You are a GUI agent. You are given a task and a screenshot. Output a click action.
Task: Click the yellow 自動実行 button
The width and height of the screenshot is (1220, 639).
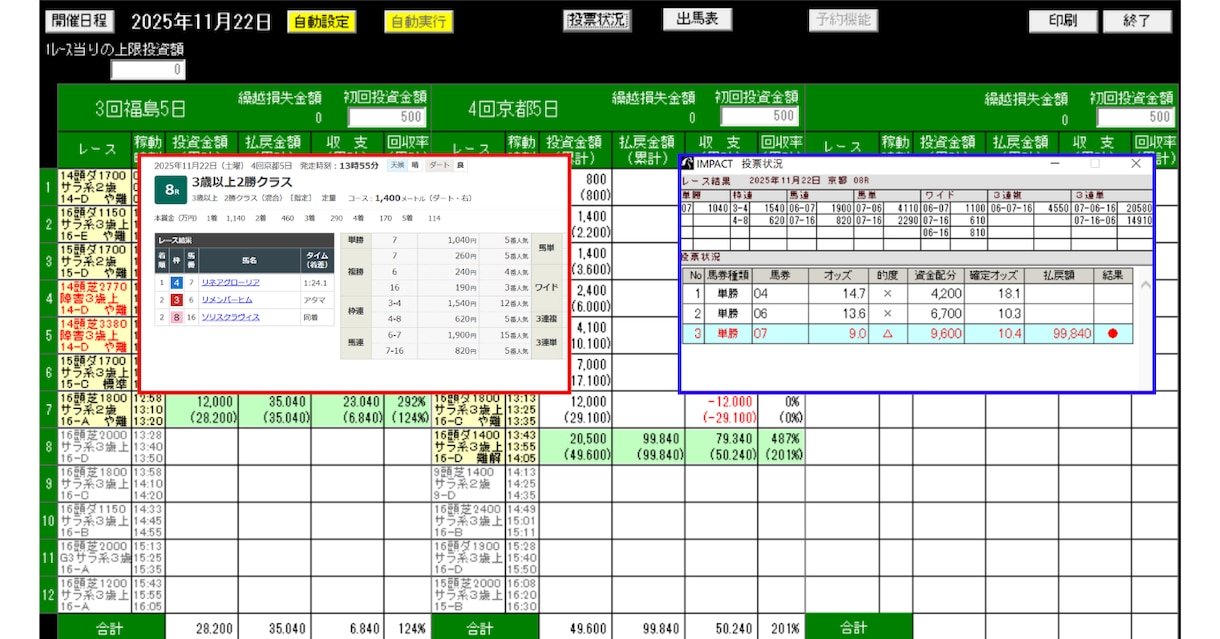418,21
